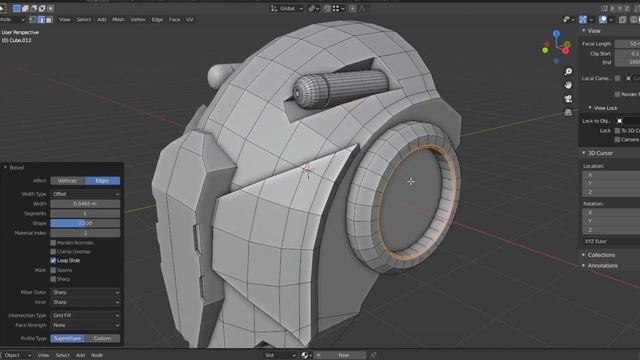The height and width of the screenshot is (360, 640).
Task: Enable Clamp Overlap checkbox
Action: coord(53,252)
